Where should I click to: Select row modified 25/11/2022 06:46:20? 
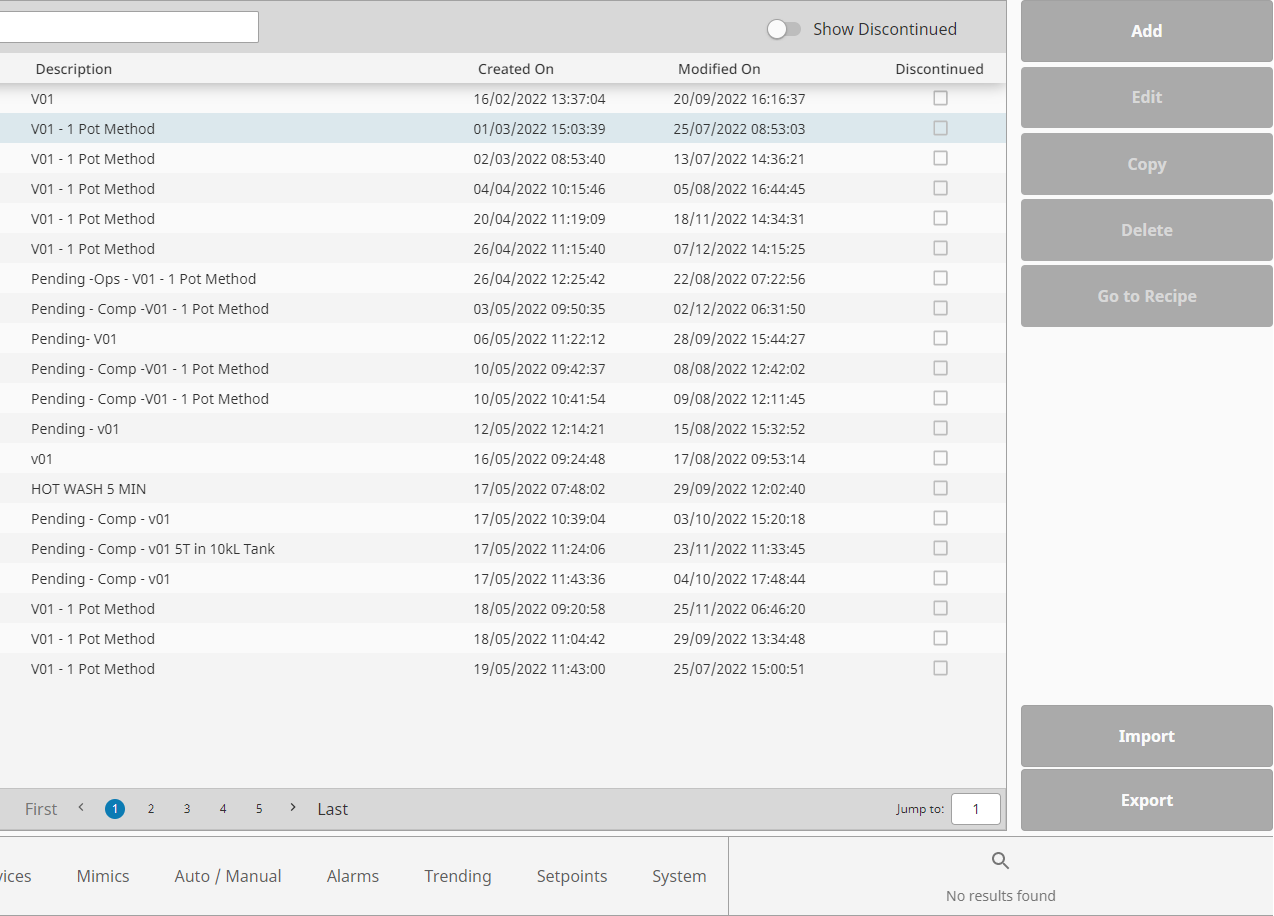point(503,608)
